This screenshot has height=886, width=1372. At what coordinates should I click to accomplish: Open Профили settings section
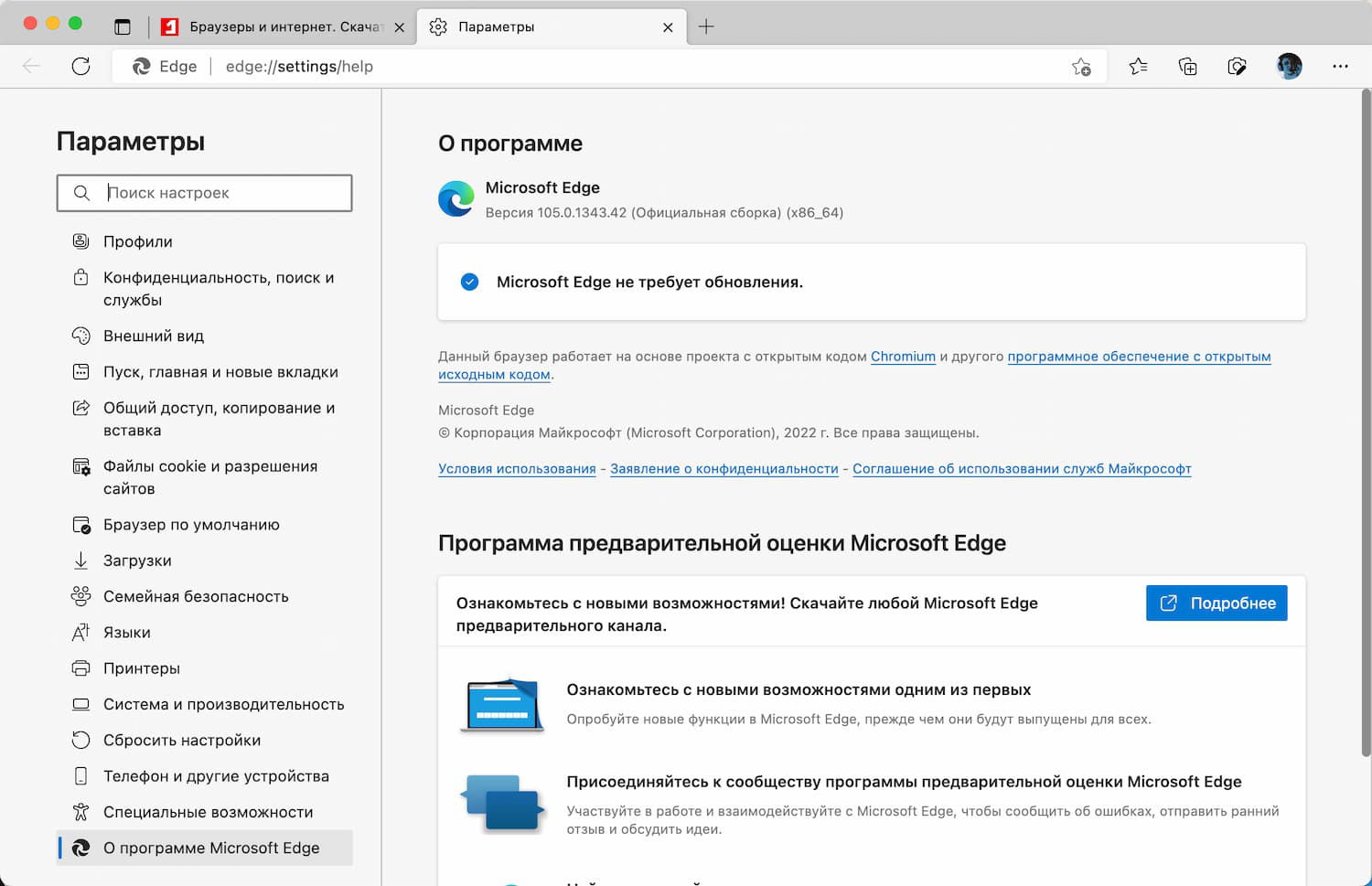tap(137, 241)
